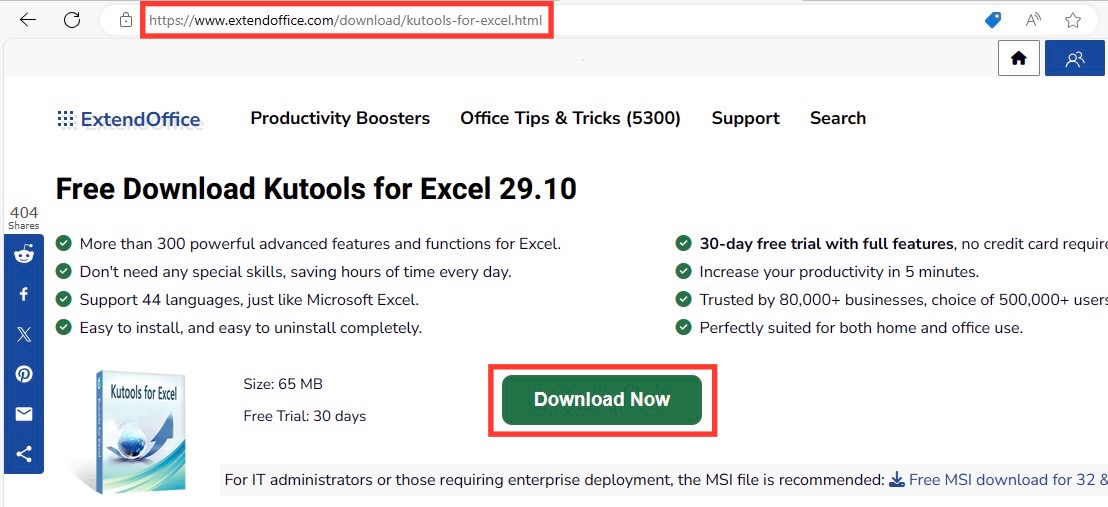Screen dimensions: 1108x507
Task: Click the ExtendOffice logo
Action: coord(129,119)
